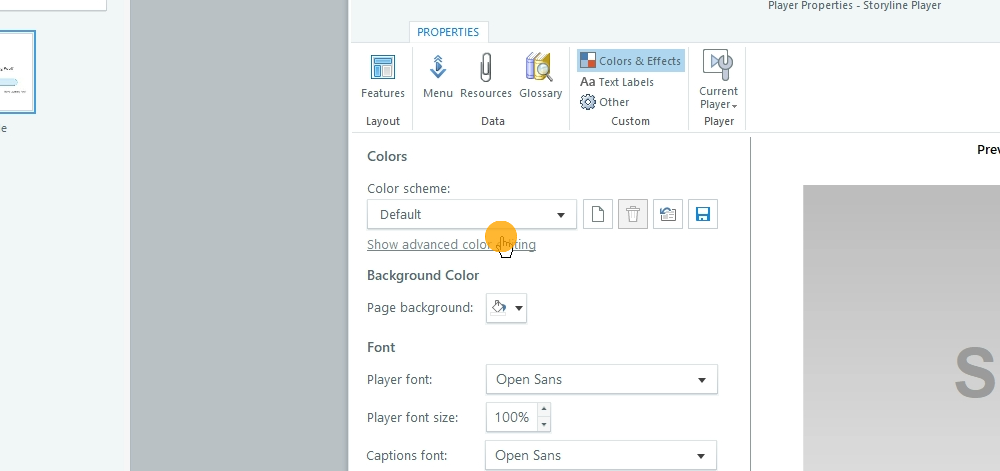Open the Features layout settings
Image resolution: width=1000 pixels, height=471 pixels.
pos(382,76)
